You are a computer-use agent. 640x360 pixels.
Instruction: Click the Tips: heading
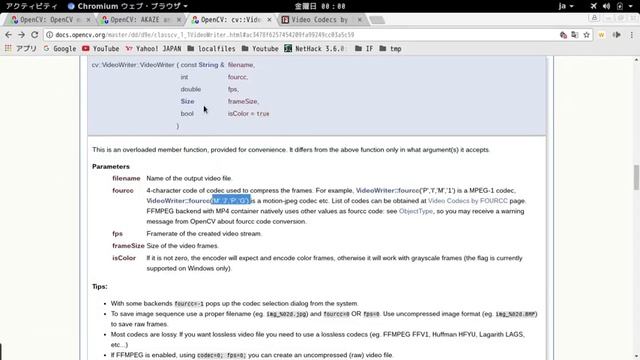[100, 287]
